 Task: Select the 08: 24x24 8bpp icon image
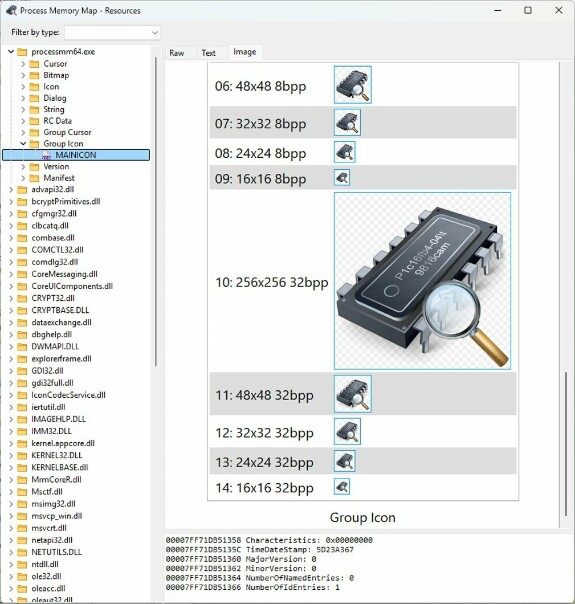(x=345, y=152)
